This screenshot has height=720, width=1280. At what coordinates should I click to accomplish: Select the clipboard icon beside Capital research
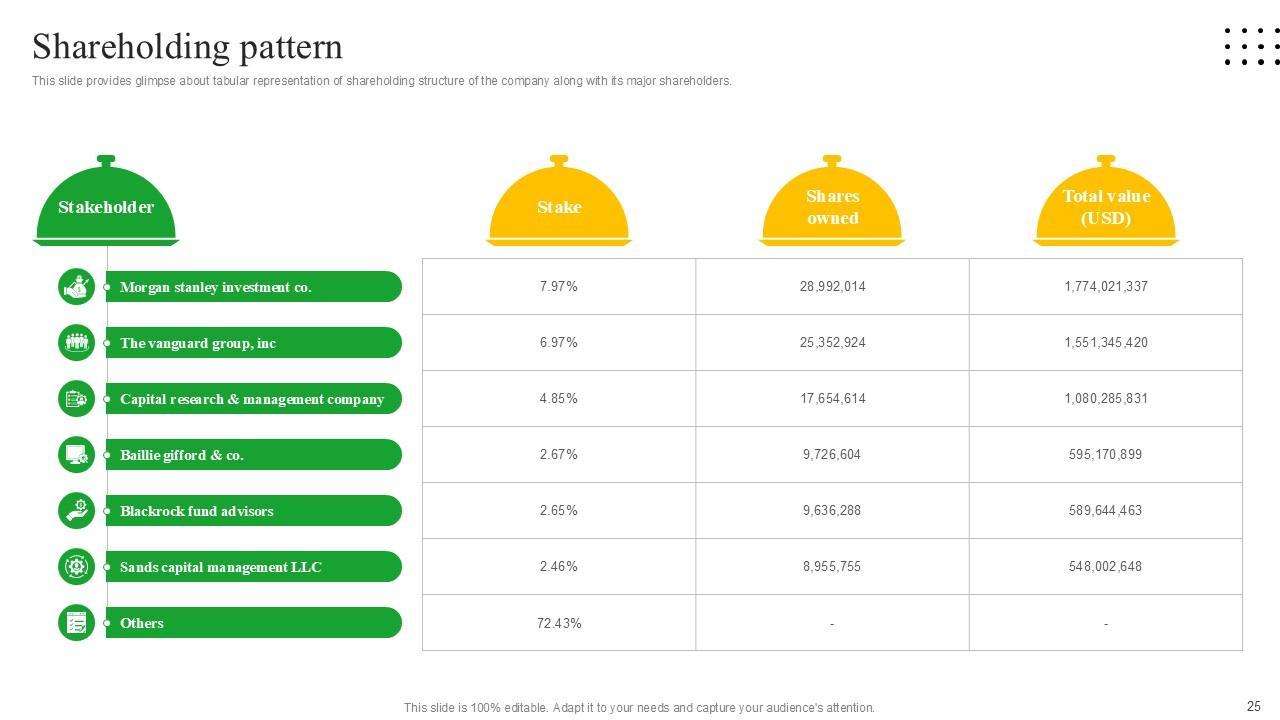(x=76, y=399)
